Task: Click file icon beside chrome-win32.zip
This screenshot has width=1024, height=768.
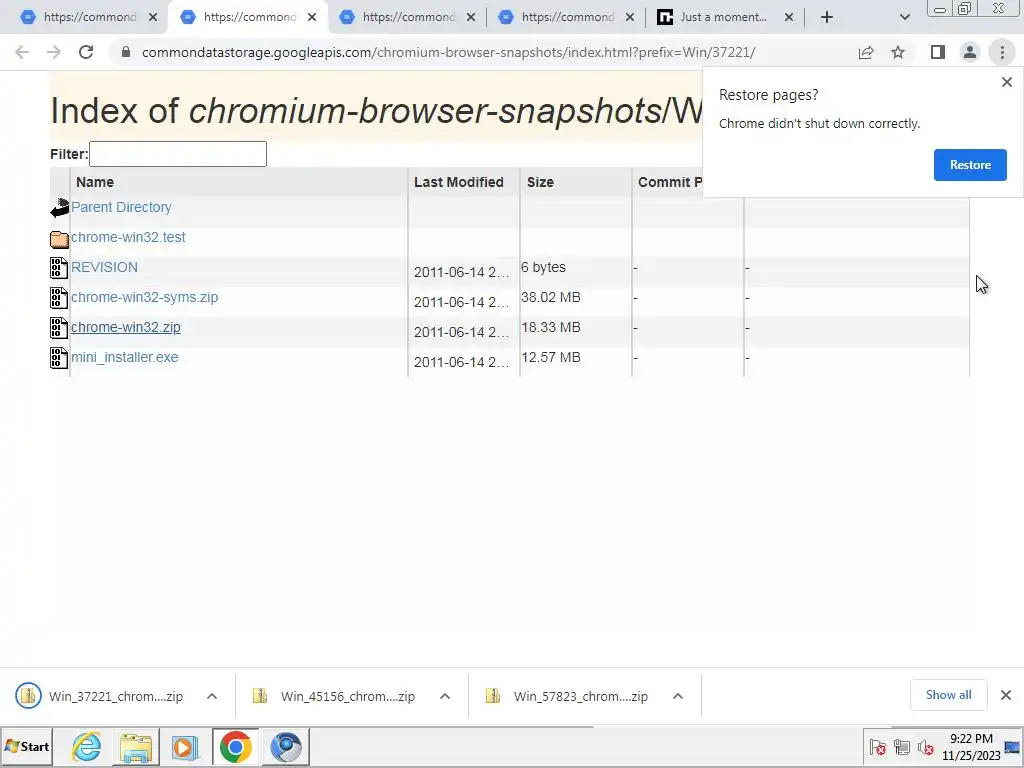Action: (x=59, y=328)
